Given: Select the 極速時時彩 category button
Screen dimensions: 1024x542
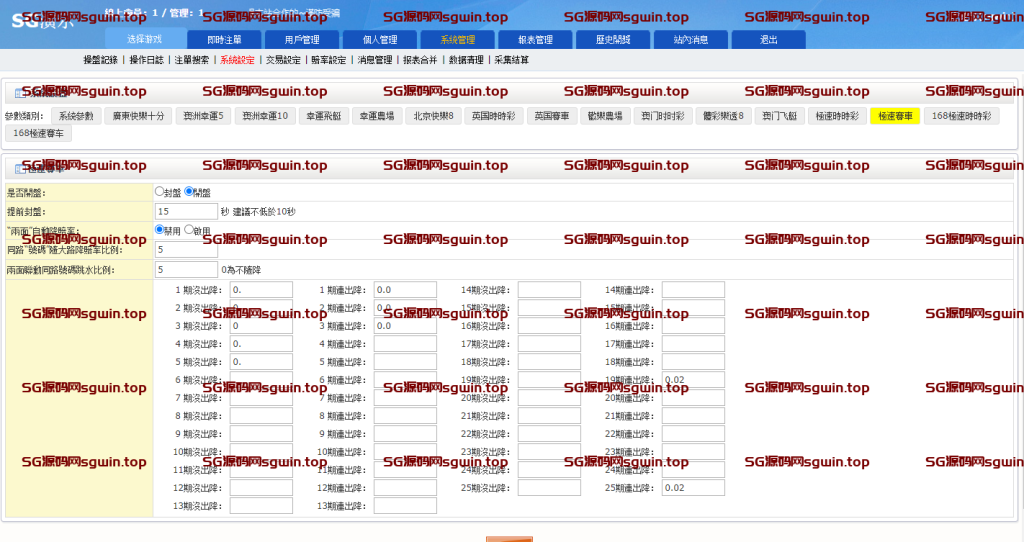Looking at the screenshot, I should click(x=837, y=116).
